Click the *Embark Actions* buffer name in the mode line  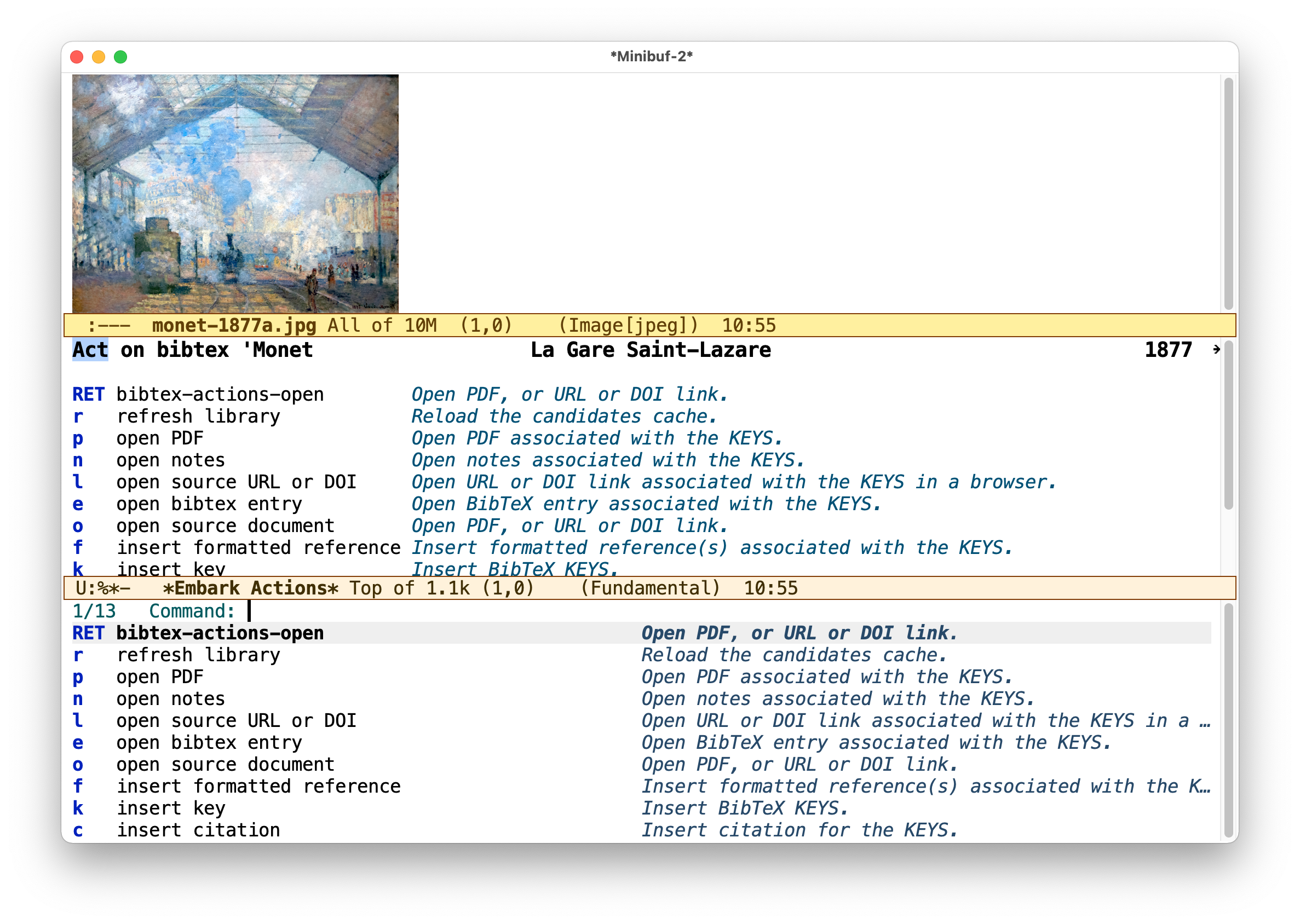click(x=250, y=588)
